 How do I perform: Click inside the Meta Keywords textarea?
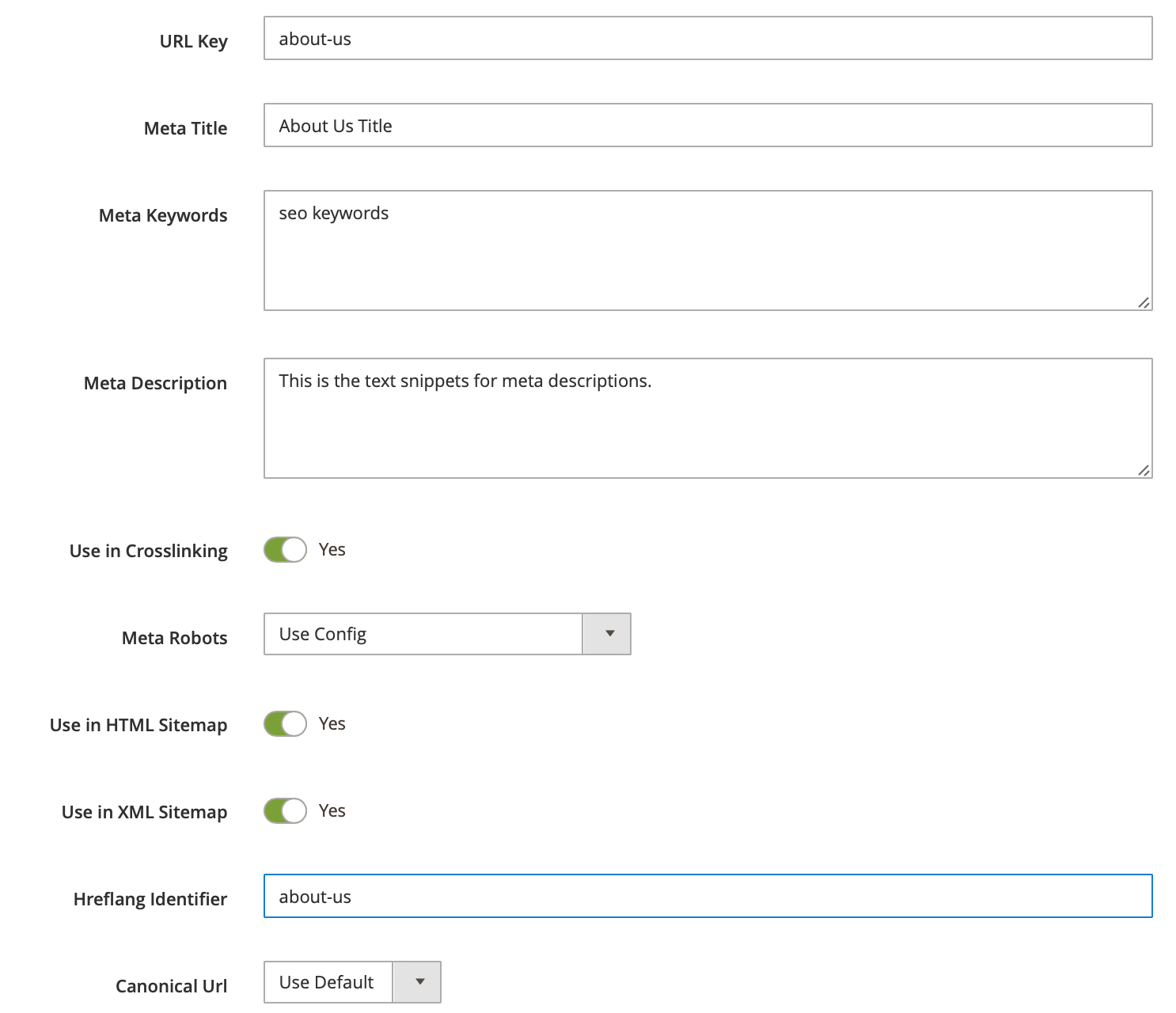pyautogui.click(x=707, y=250)
